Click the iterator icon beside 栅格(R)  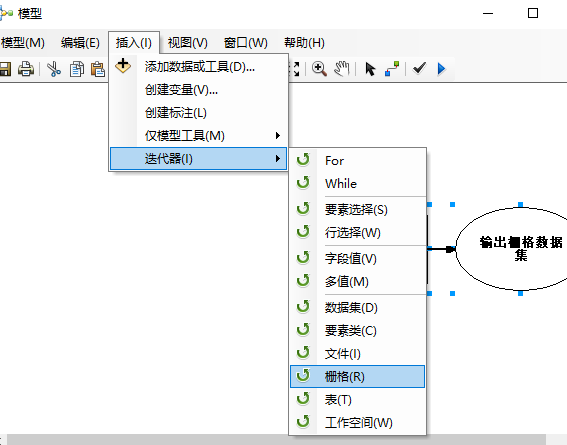point(303,376)
